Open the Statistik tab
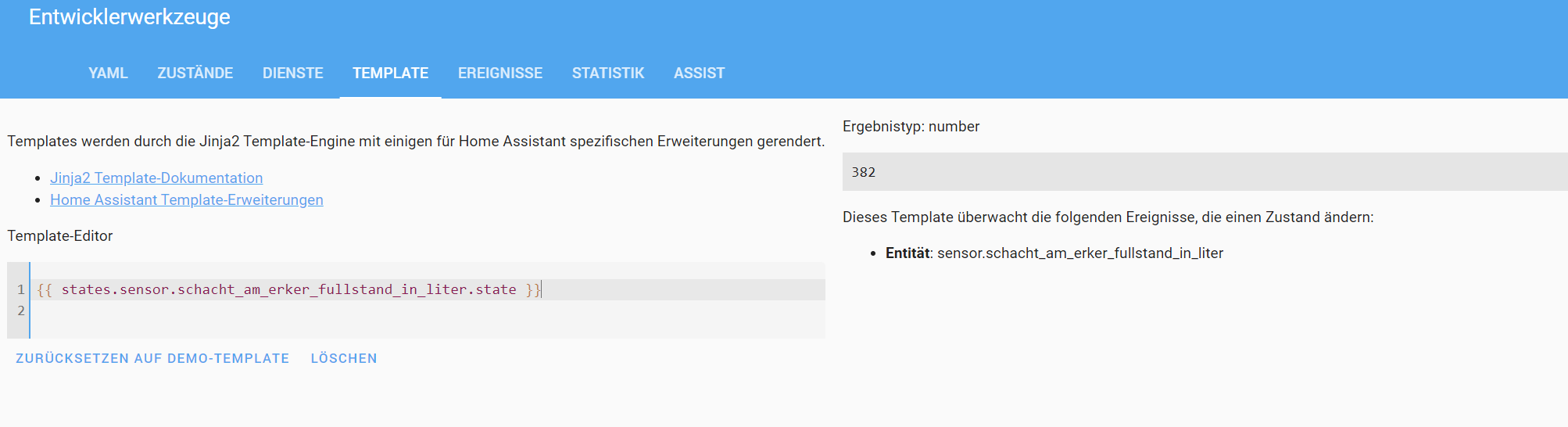The image size is (1568, 427). tap(608, 74)
